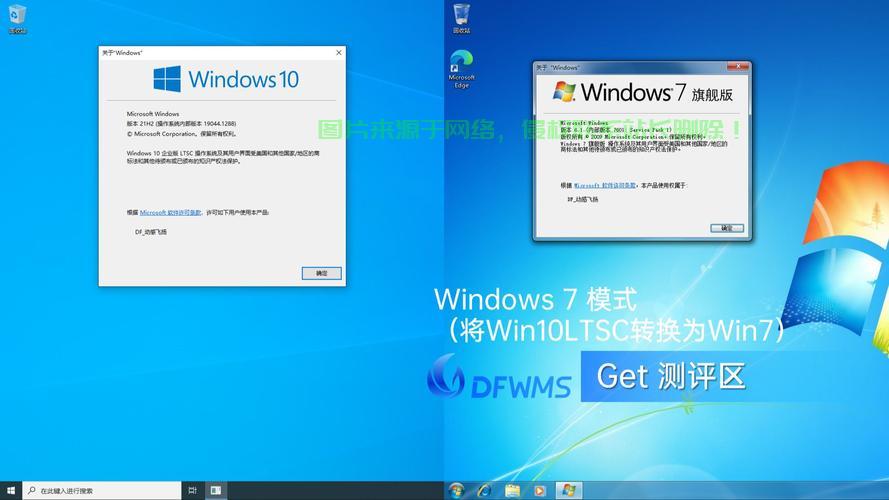Open File Explorer from Windows 7 taskbar
This screenshot has width=889, height=500.
[x=512, y=490]
